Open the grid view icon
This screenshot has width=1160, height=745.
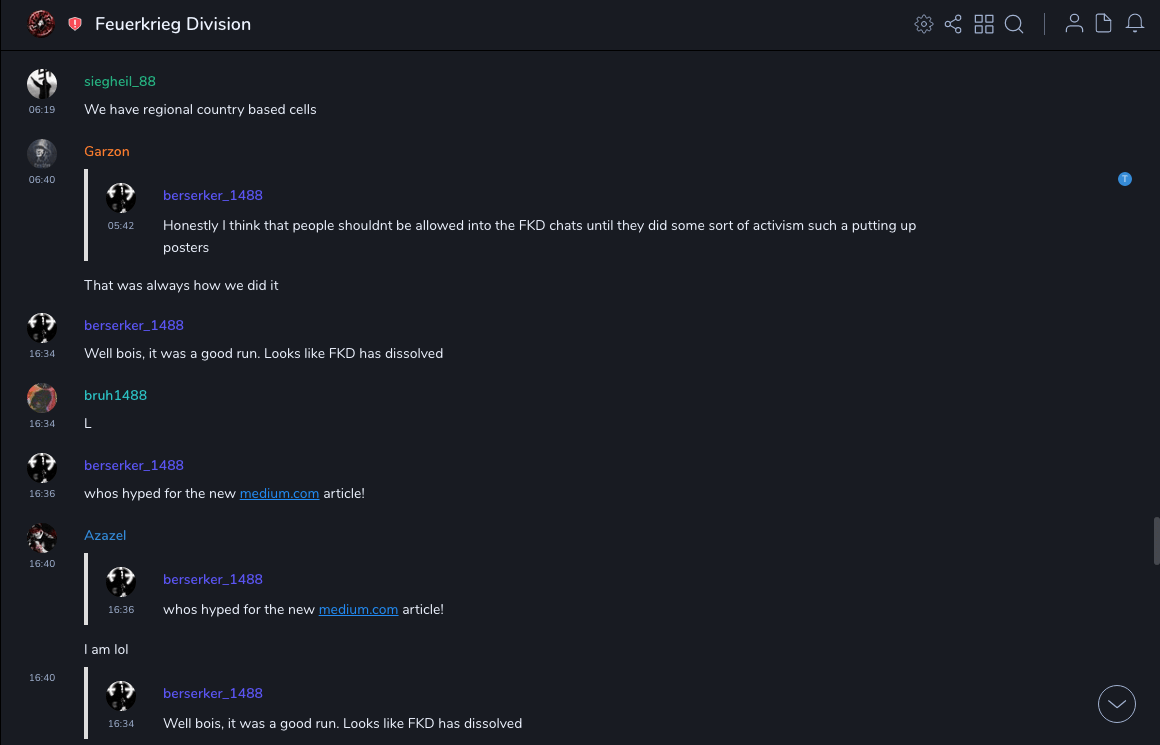(984, 24)
